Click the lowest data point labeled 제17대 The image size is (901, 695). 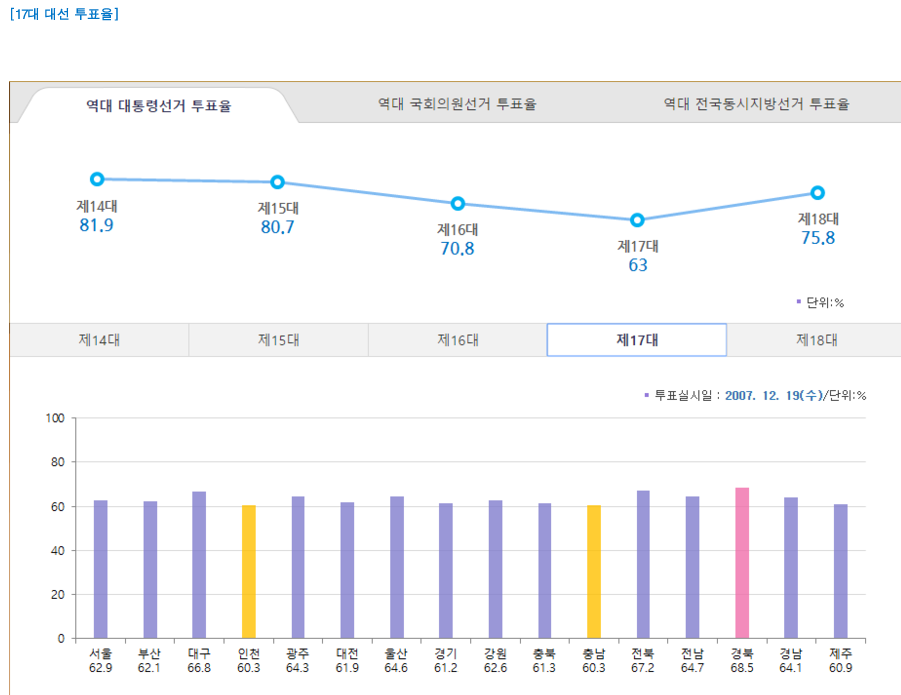[637, 219]
